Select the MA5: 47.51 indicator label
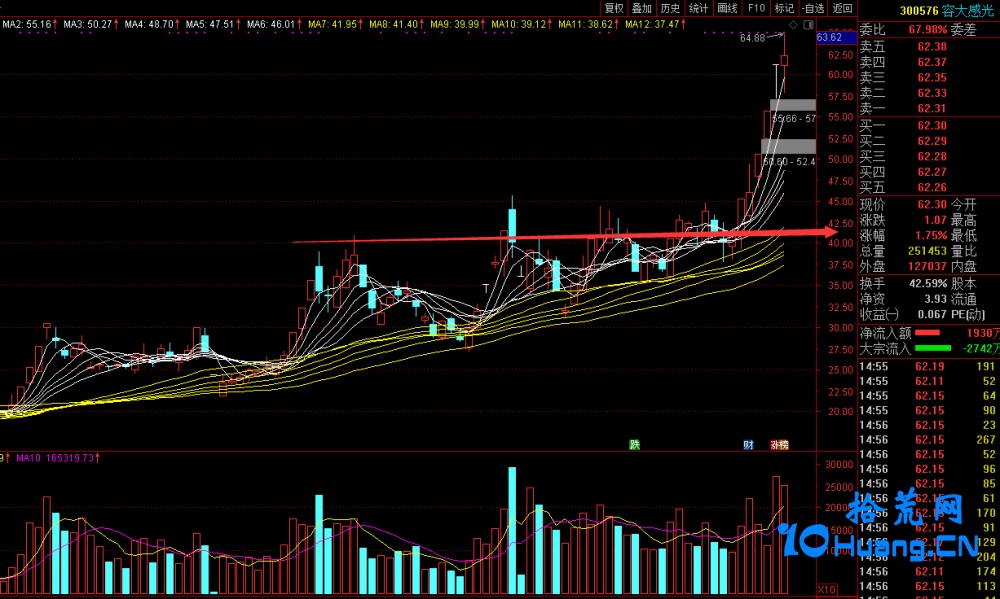This screenshot has height=599, width=1000. click(213, 24)
